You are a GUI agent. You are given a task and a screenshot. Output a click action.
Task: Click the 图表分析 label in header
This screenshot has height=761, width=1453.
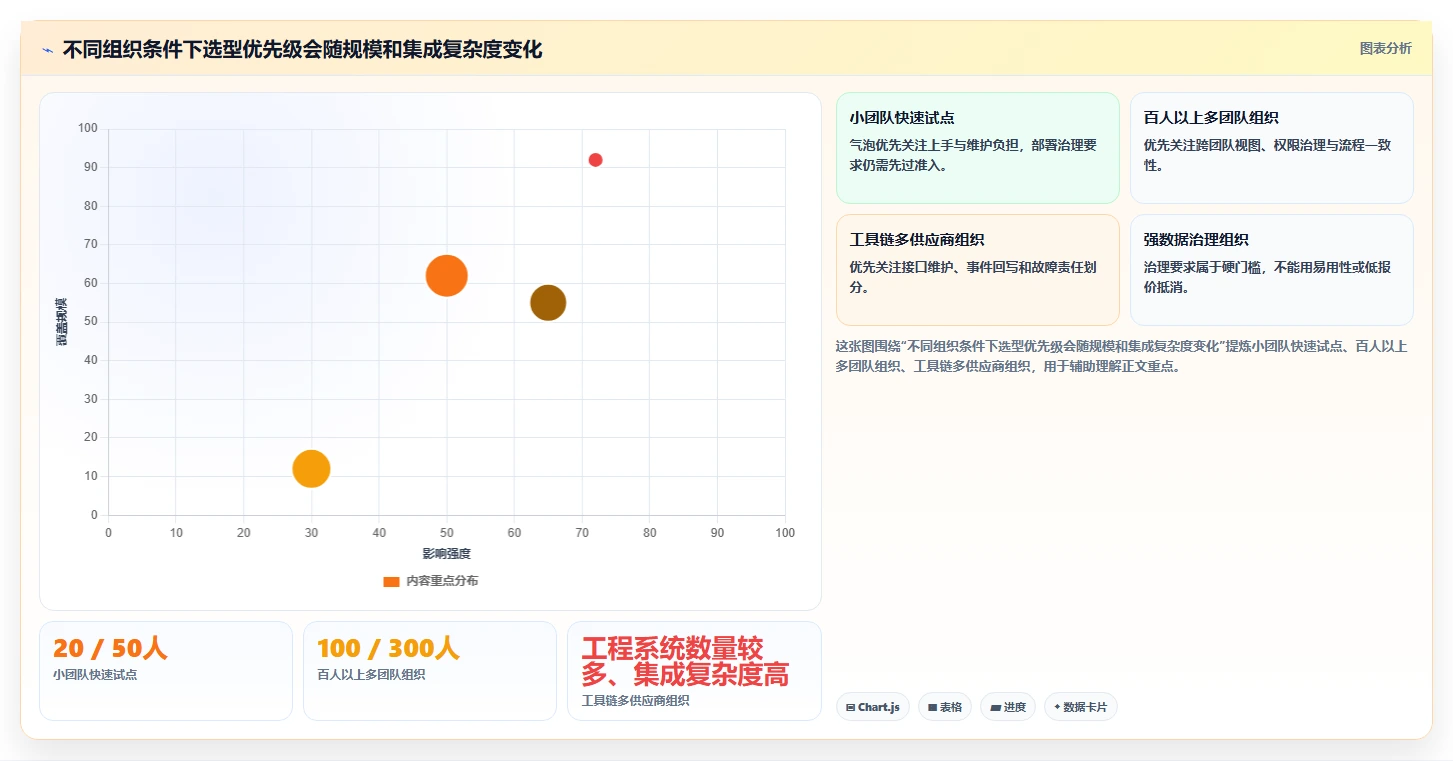pos(1385,48)
